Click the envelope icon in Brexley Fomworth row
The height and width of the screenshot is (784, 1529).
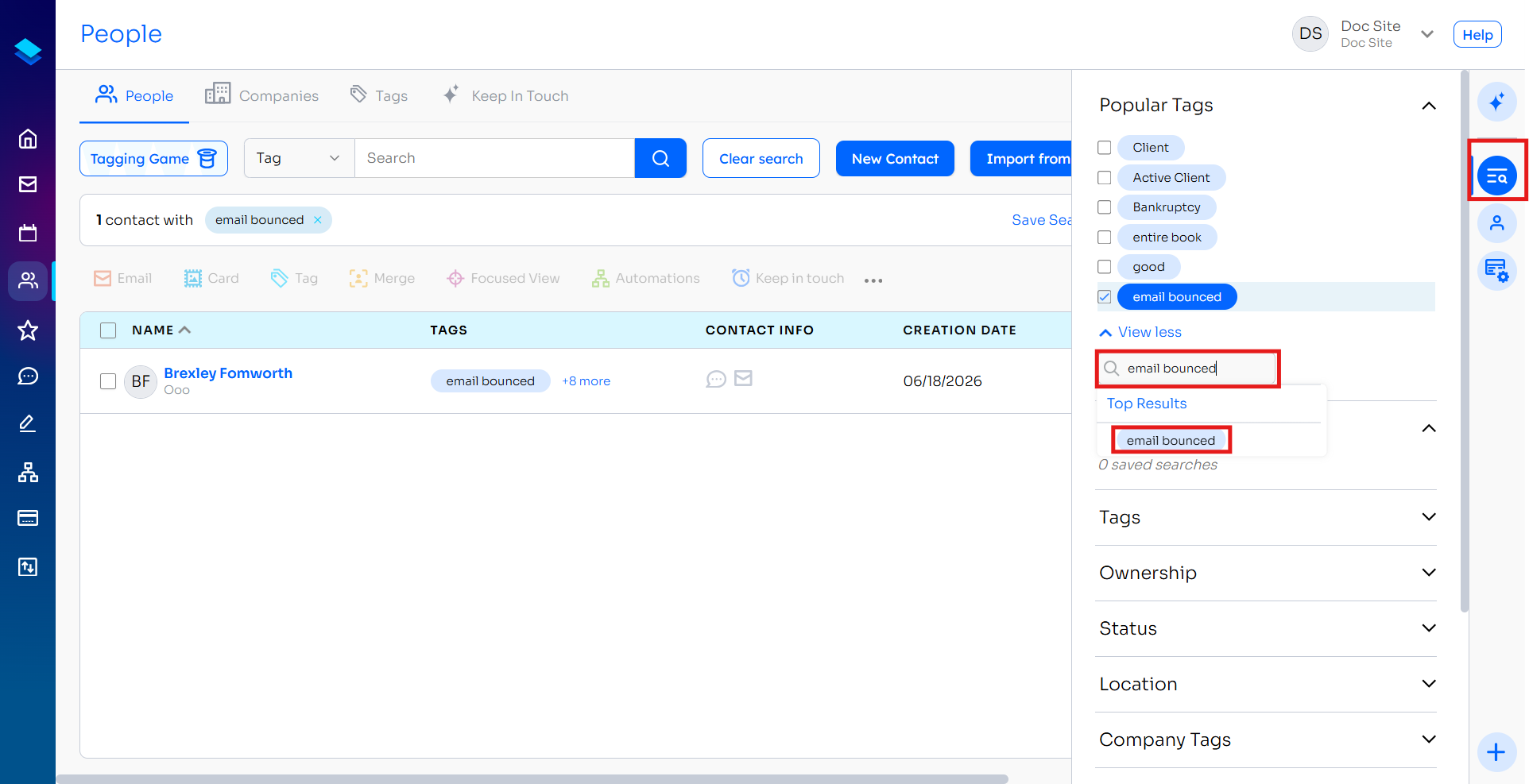743,379
